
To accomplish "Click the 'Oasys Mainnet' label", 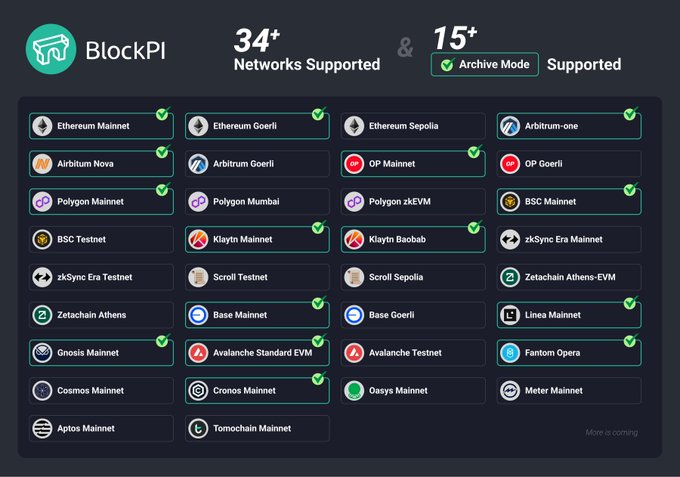I will click(x=398, y=390).
